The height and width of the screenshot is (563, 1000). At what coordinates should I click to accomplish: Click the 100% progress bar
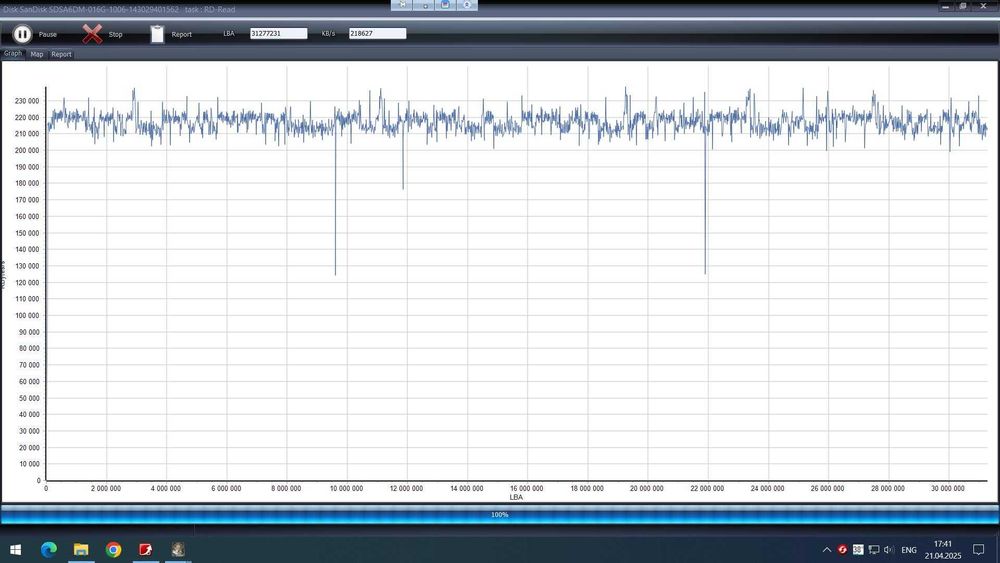tap(500, 515)
